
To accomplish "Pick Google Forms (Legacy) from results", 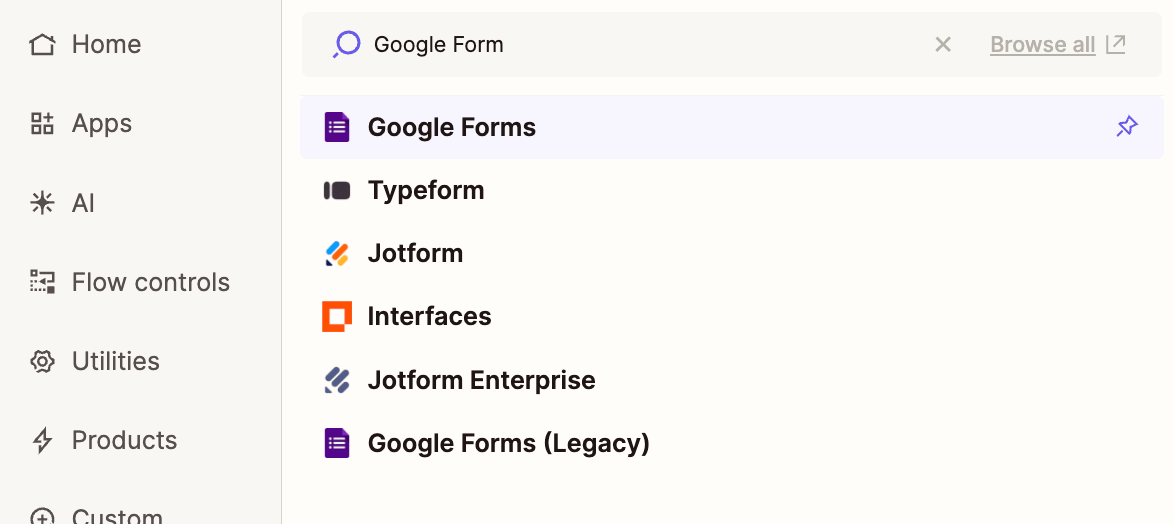I will (508, 443).
